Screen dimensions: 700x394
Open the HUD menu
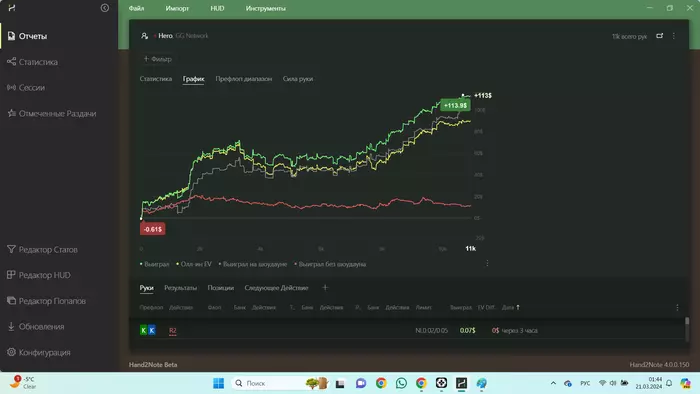(x=217, y=8)
